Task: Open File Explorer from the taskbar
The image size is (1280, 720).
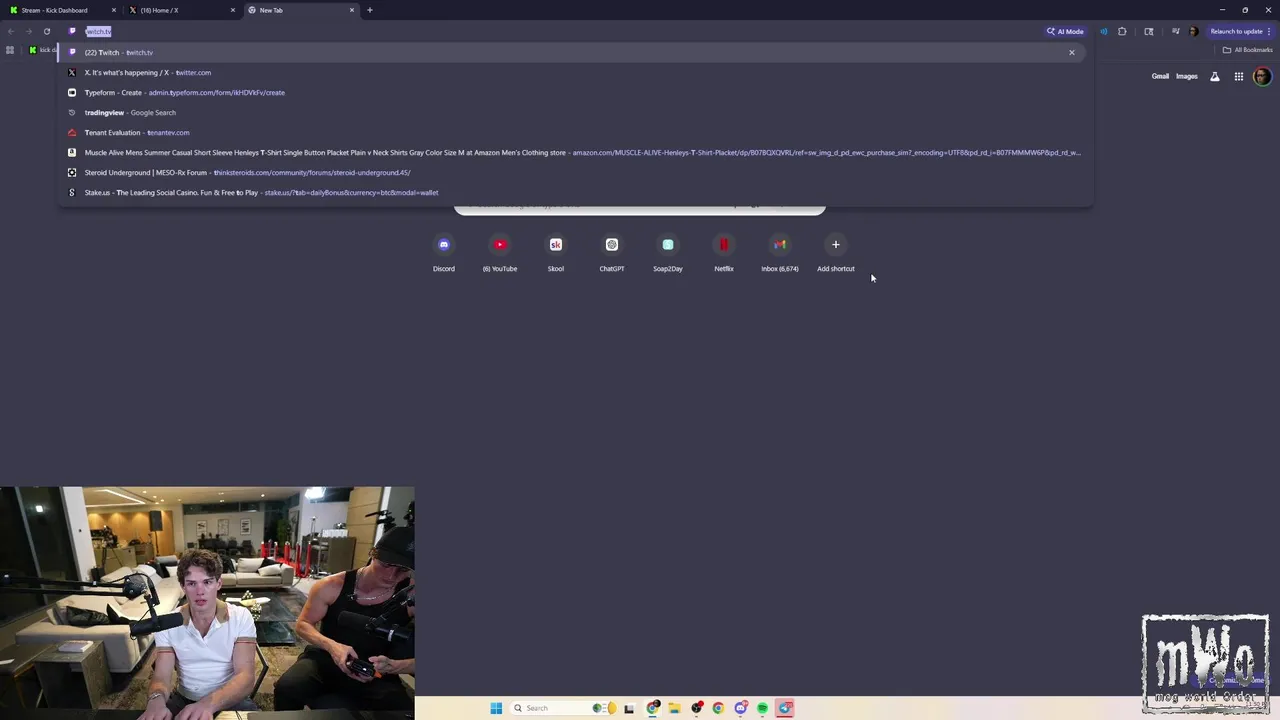Action: (x=675, y=708)
